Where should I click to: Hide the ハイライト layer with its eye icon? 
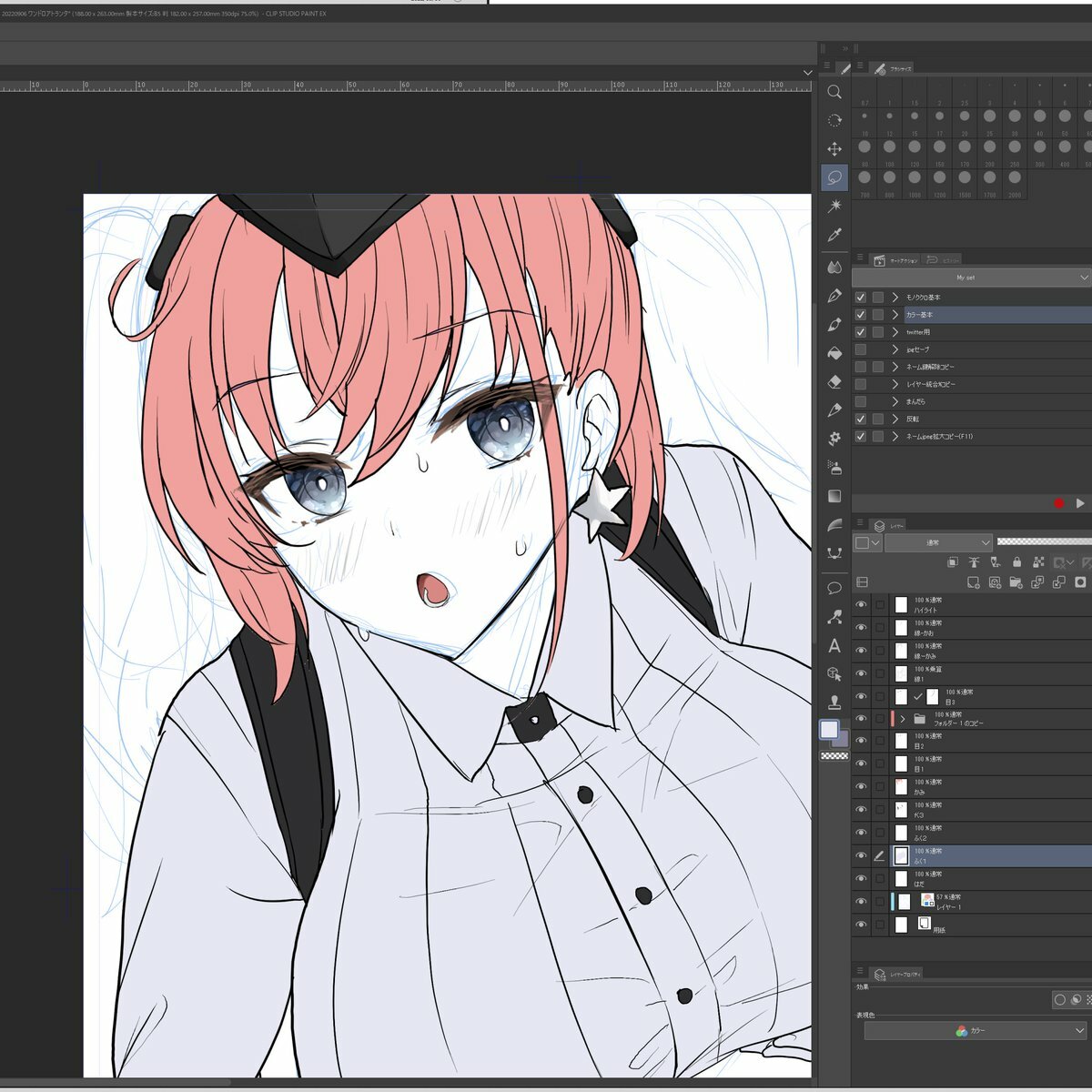[x=861, y=604]
